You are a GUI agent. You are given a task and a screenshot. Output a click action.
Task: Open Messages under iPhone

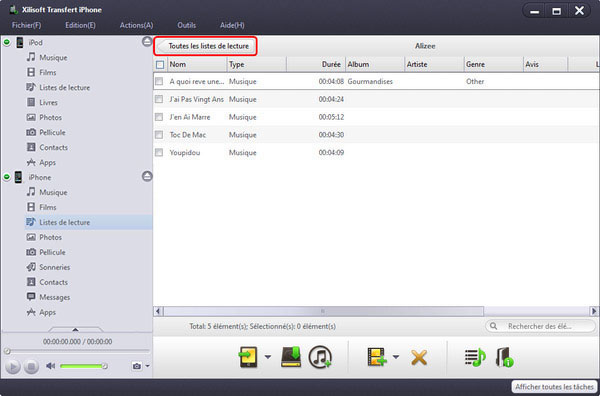coord(48,297)
